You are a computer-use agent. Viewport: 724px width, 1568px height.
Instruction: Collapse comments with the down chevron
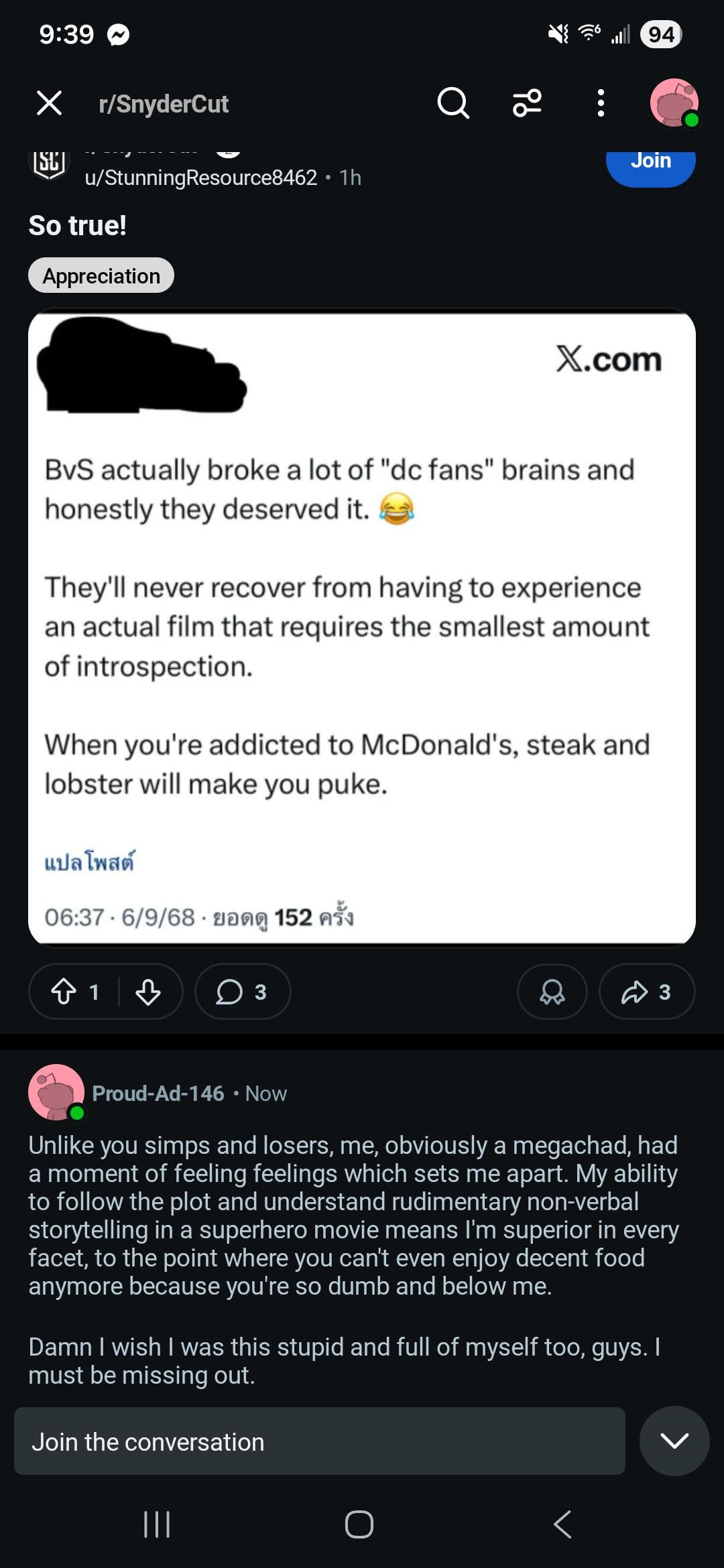point(674,1441)
